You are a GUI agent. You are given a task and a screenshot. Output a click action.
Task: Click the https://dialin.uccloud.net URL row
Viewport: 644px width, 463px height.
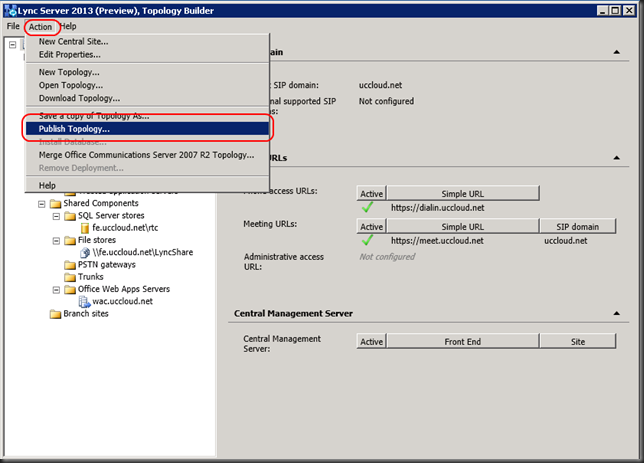pos(437,208)
